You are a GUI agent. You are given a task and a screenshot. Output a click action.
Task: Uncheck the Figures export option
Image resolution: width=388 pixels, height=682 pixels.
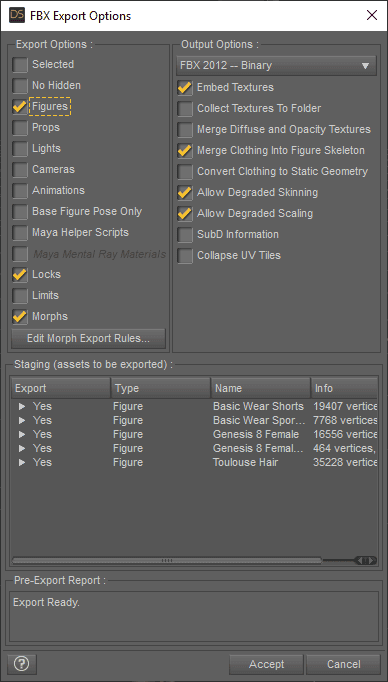pyautogui.click(x=20, y=107)
